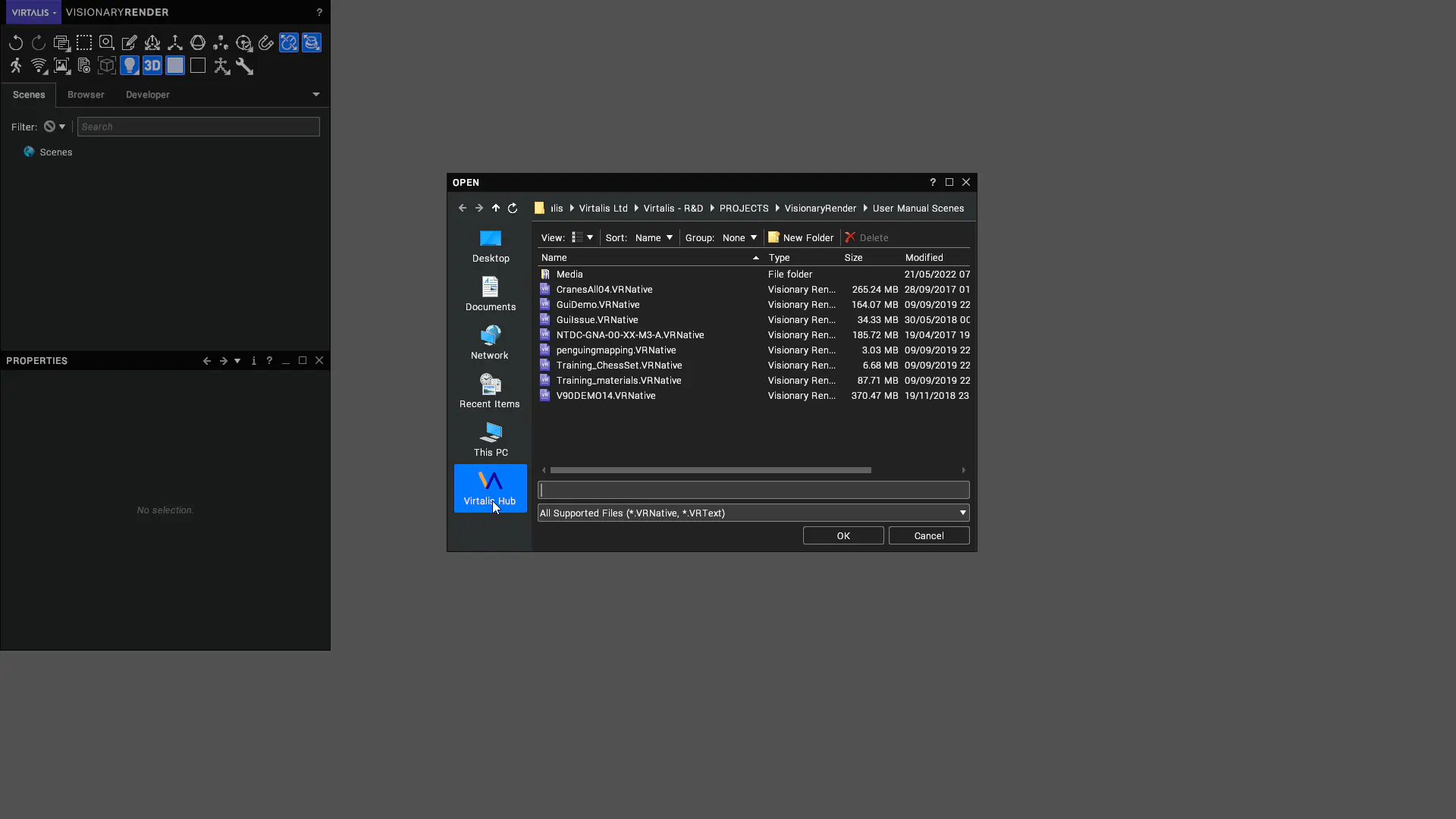The height and width of the screenshot is (819, 1456).
Task: Click the three cubes assembly icon
Action: 221,43
